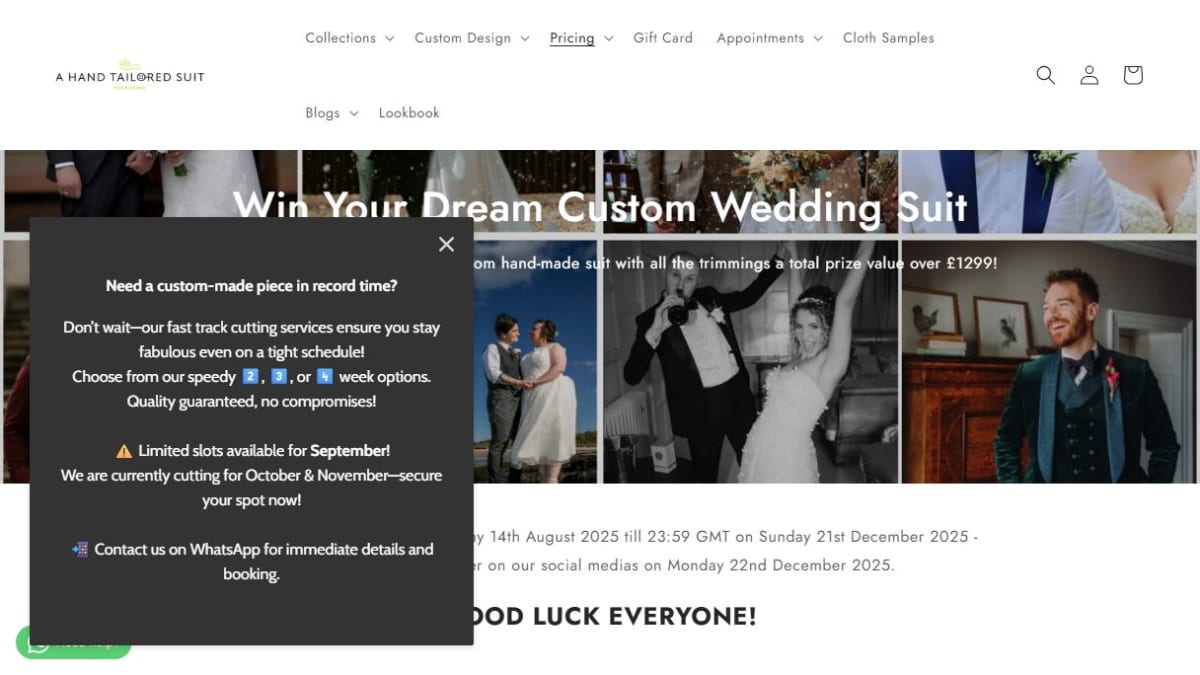
Task: Open the shopping cart icon
Action: point(1133,75)
